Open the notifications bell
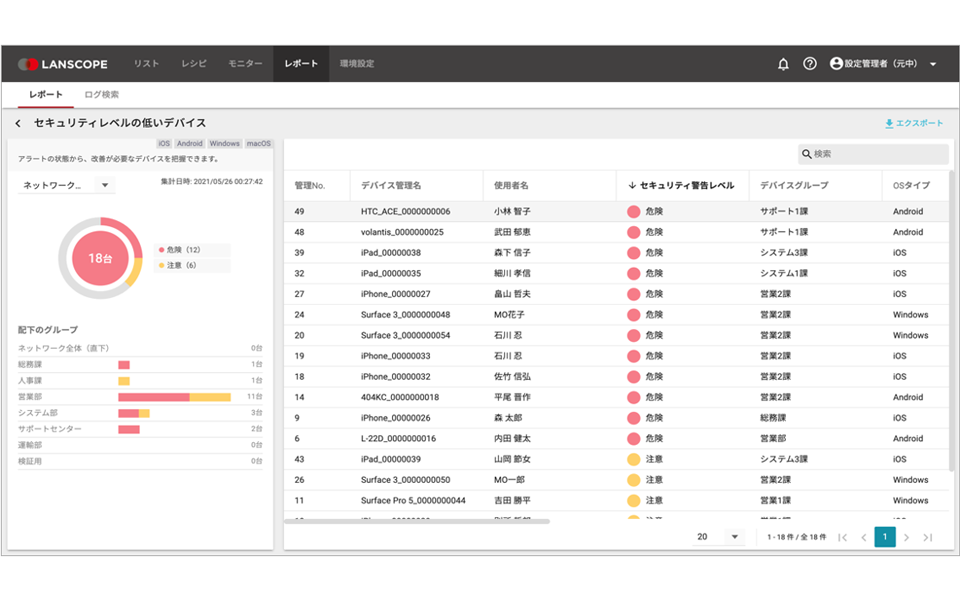Image resolution: width=960 pixels, height=600 pixels. coord(783,64)
